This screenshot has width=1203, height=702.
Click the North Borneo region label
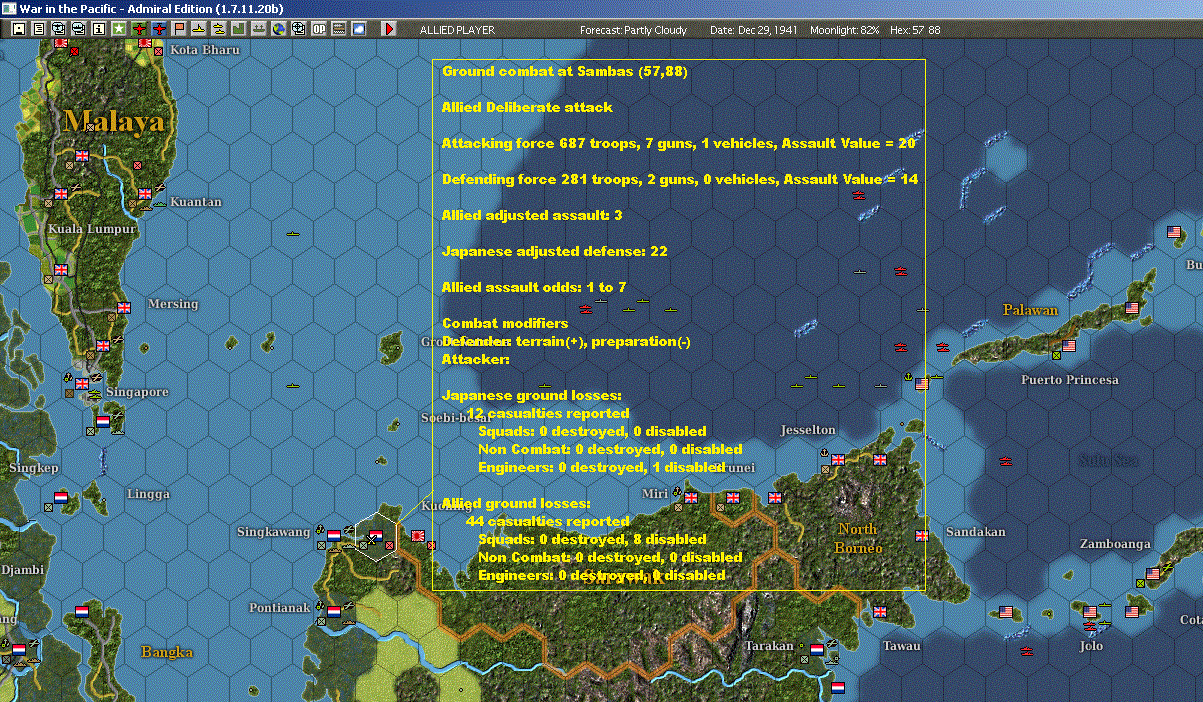pyautogui.click(x=858, y=538)
